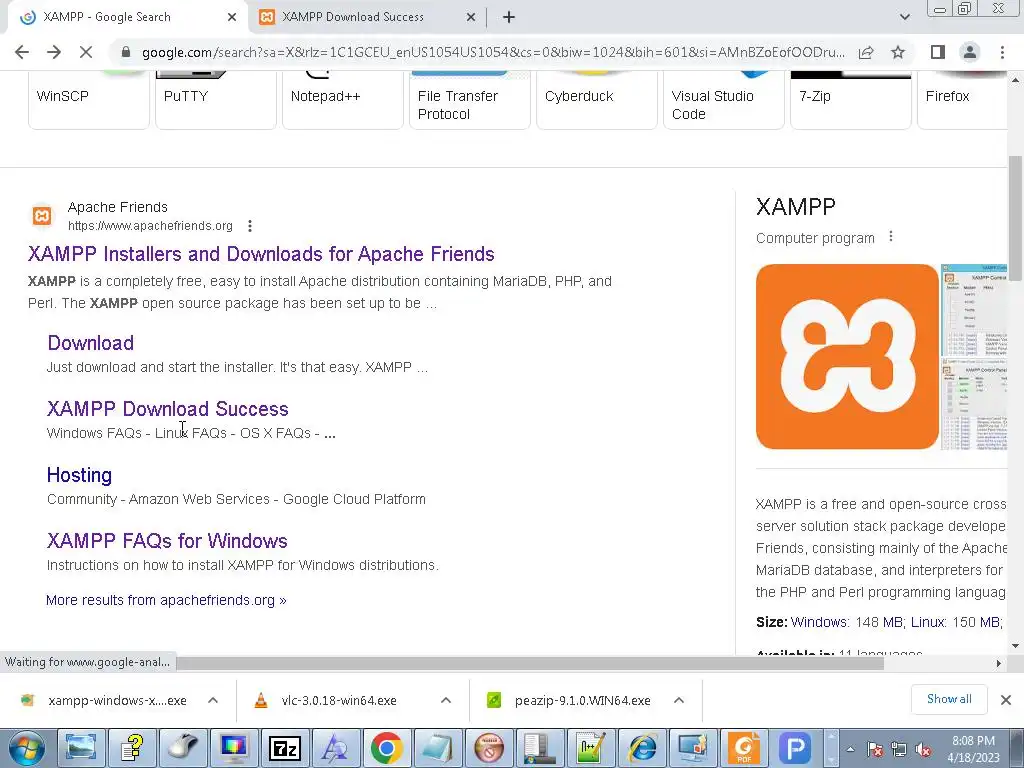Open the XAMPP Installers and Downloads result
This screenshot has height=768, width=1024.
pyautogui.click(x=261, y=253)
